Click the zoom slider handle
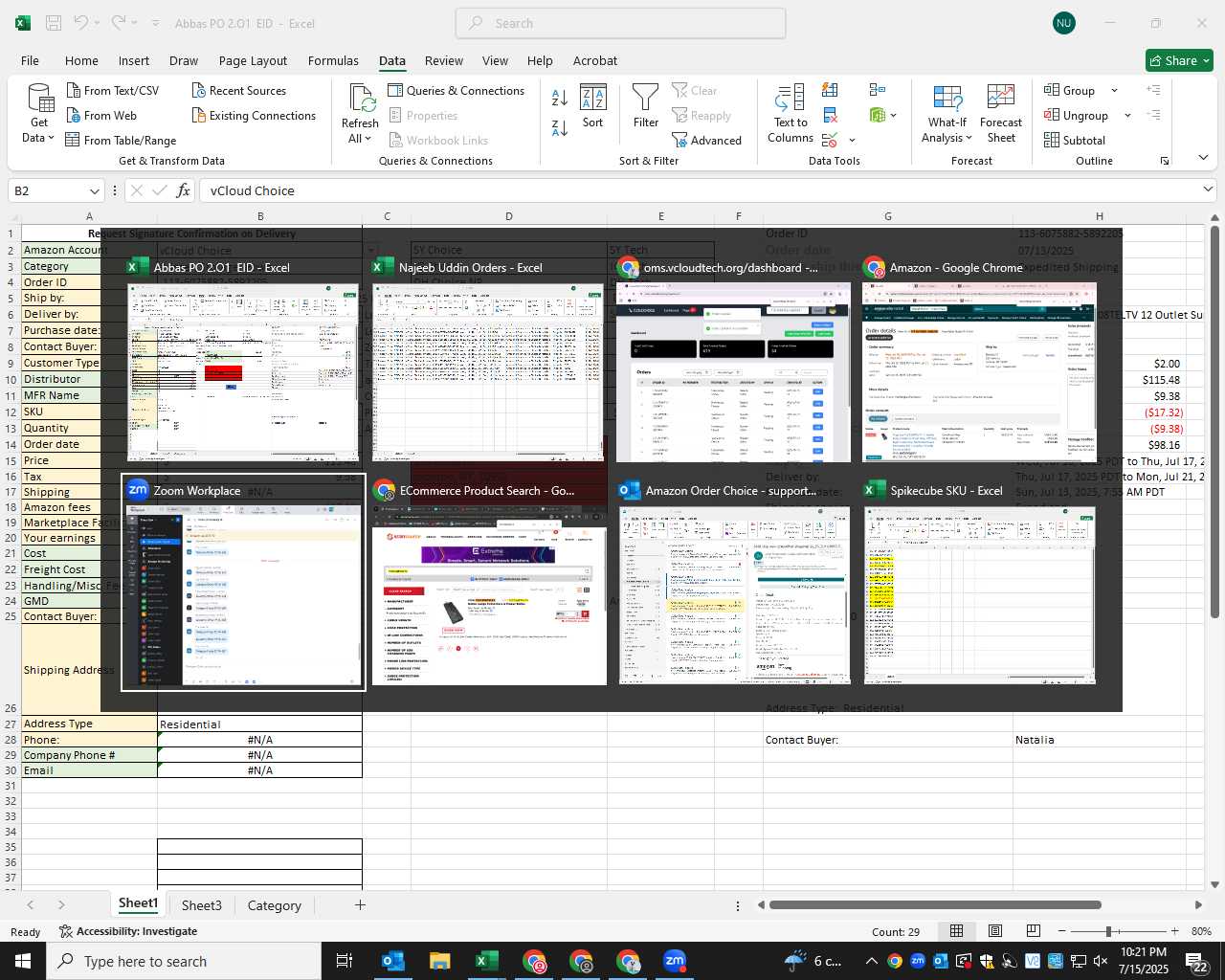 click(1108, 931)
